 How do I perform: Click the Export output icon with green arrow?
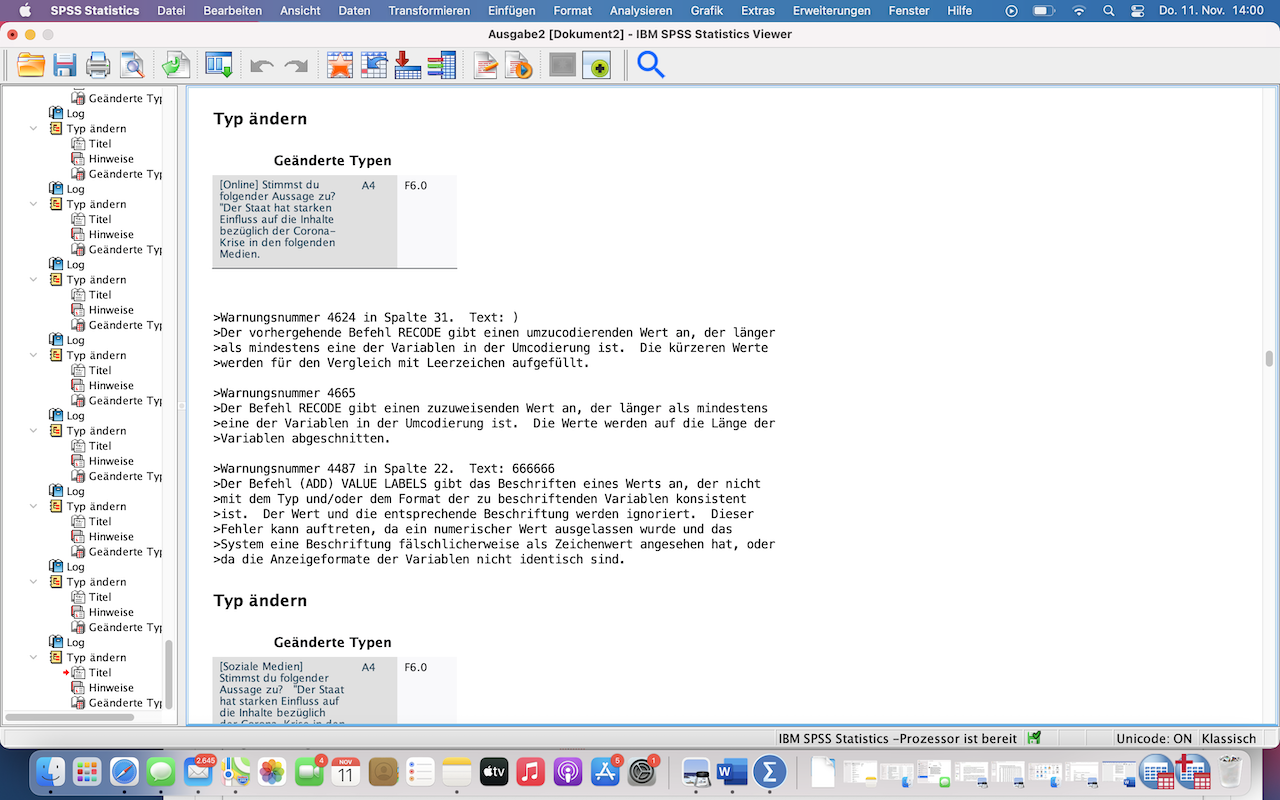[176, 66]
